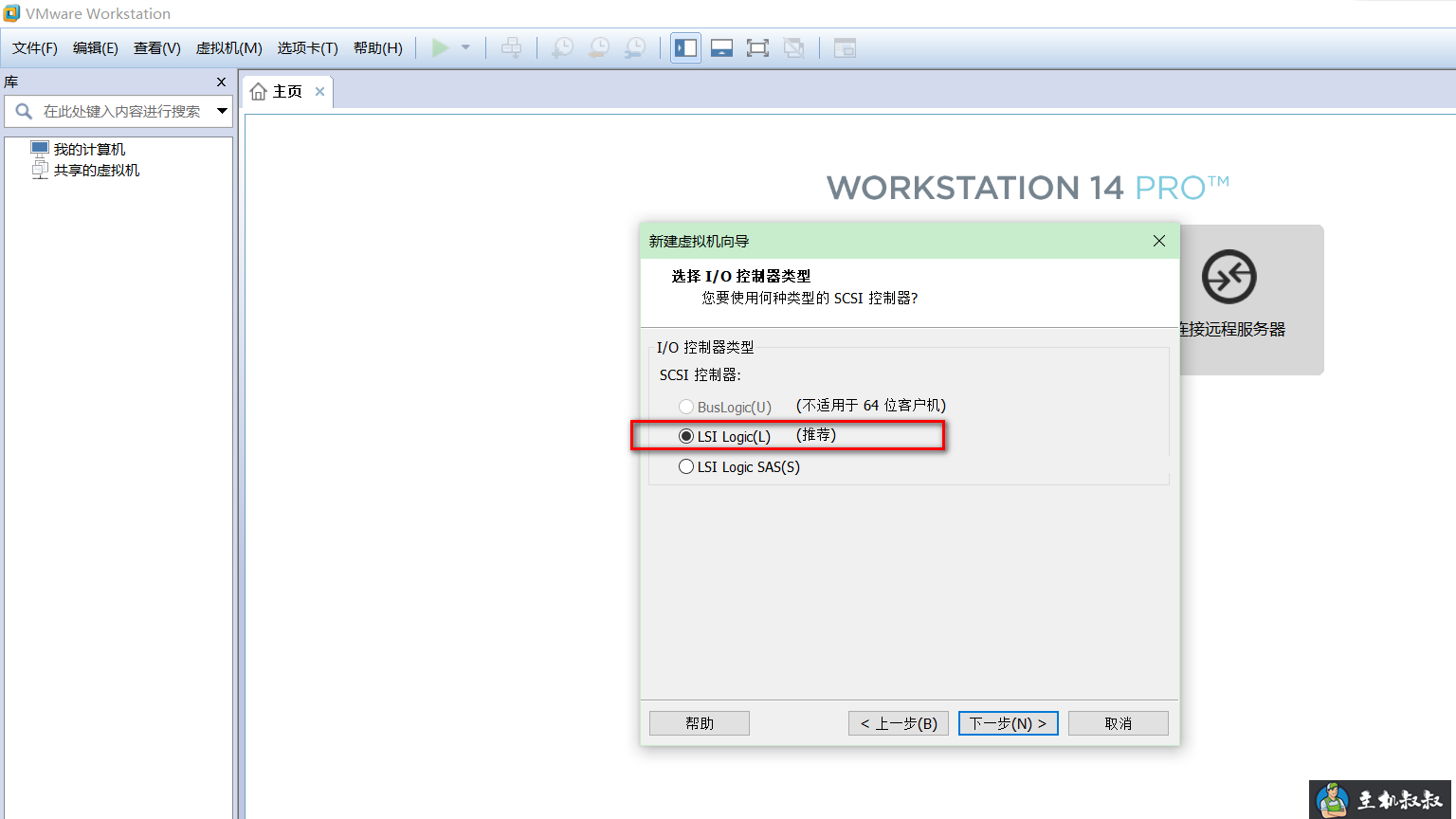Screen dimensions: 1456x819
Task: Open the Tabs menu
Action: pos(308,47)
